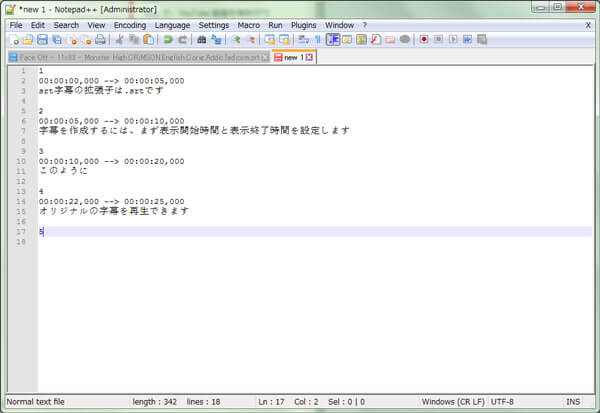Click line number 17 in the margin
Image resolution: width=600 pixels, height=413 pixels.
pos(21,232)
